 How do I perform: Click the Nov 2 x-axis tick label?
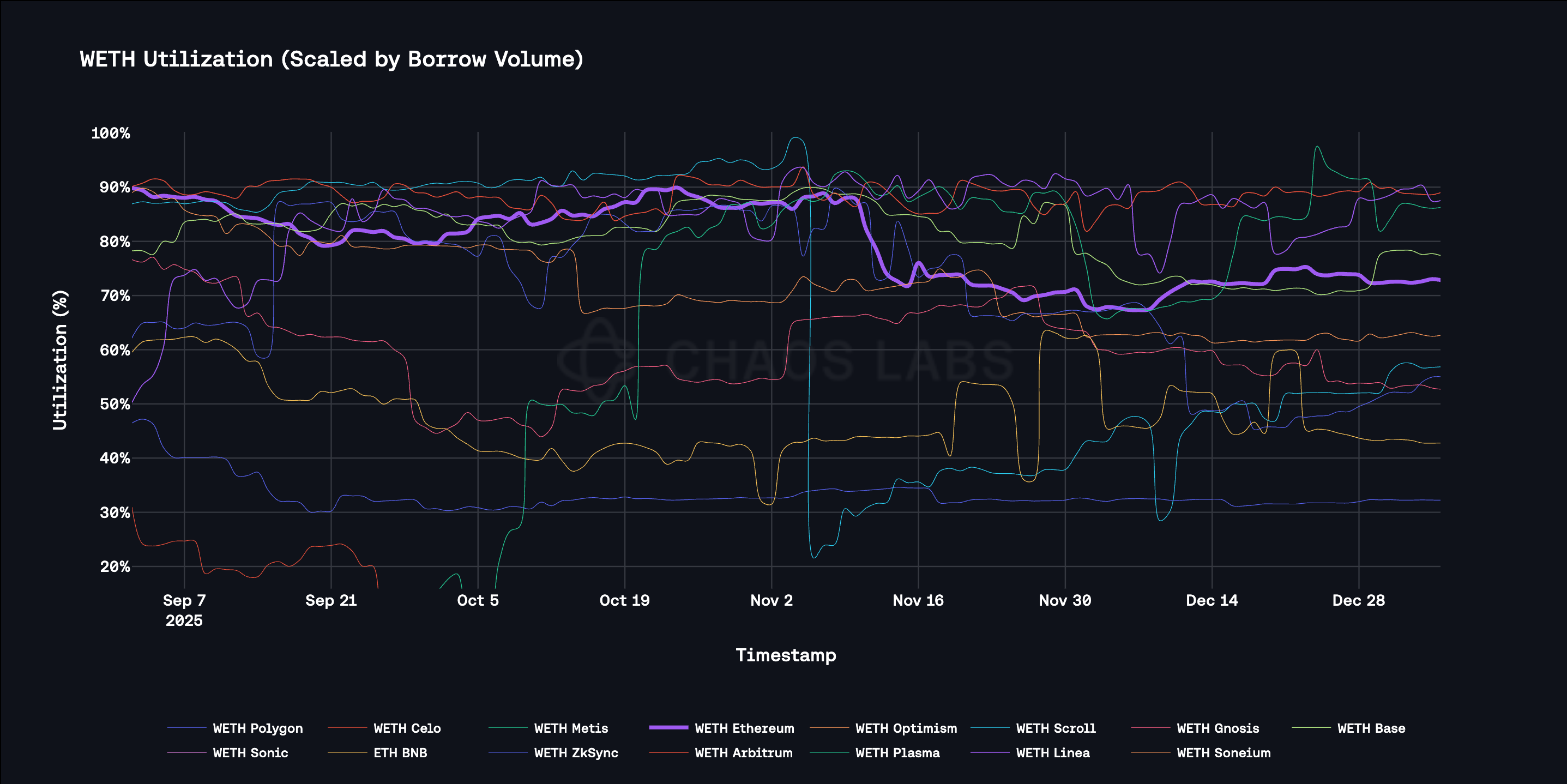[772, 600]
